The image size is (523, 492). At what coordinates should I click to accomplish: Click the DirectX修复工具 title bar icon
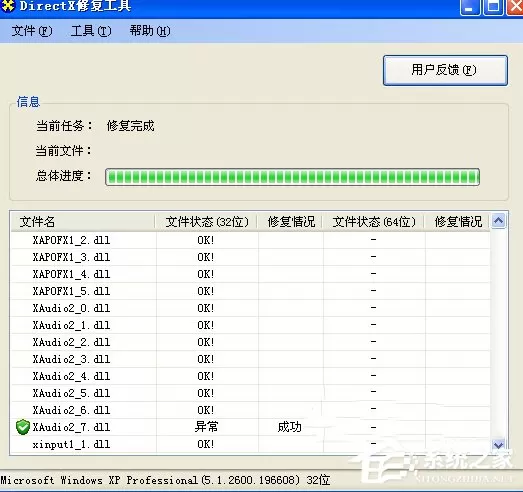click(8, 6)
